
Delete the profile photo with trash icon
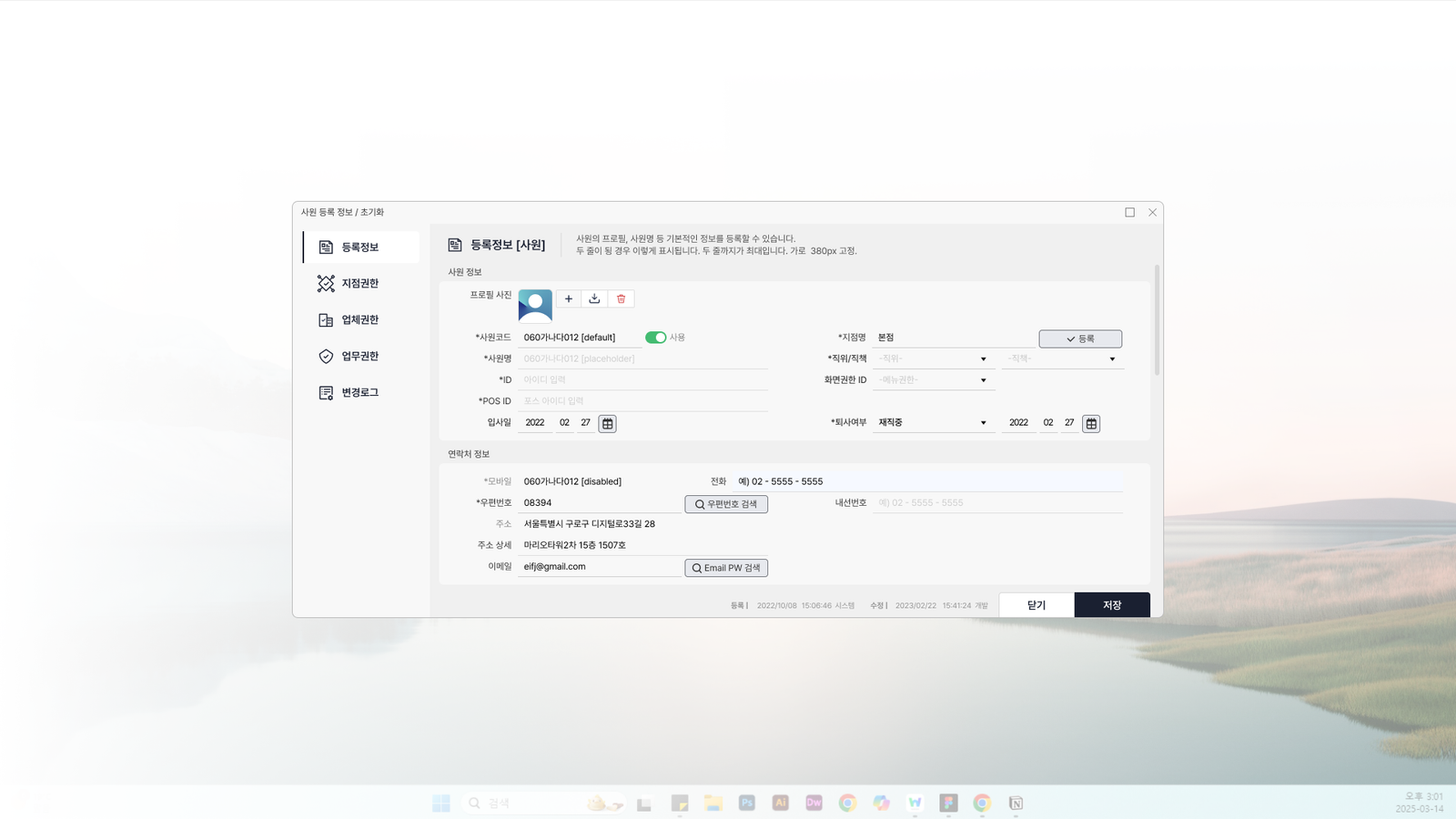click(622, 298)
